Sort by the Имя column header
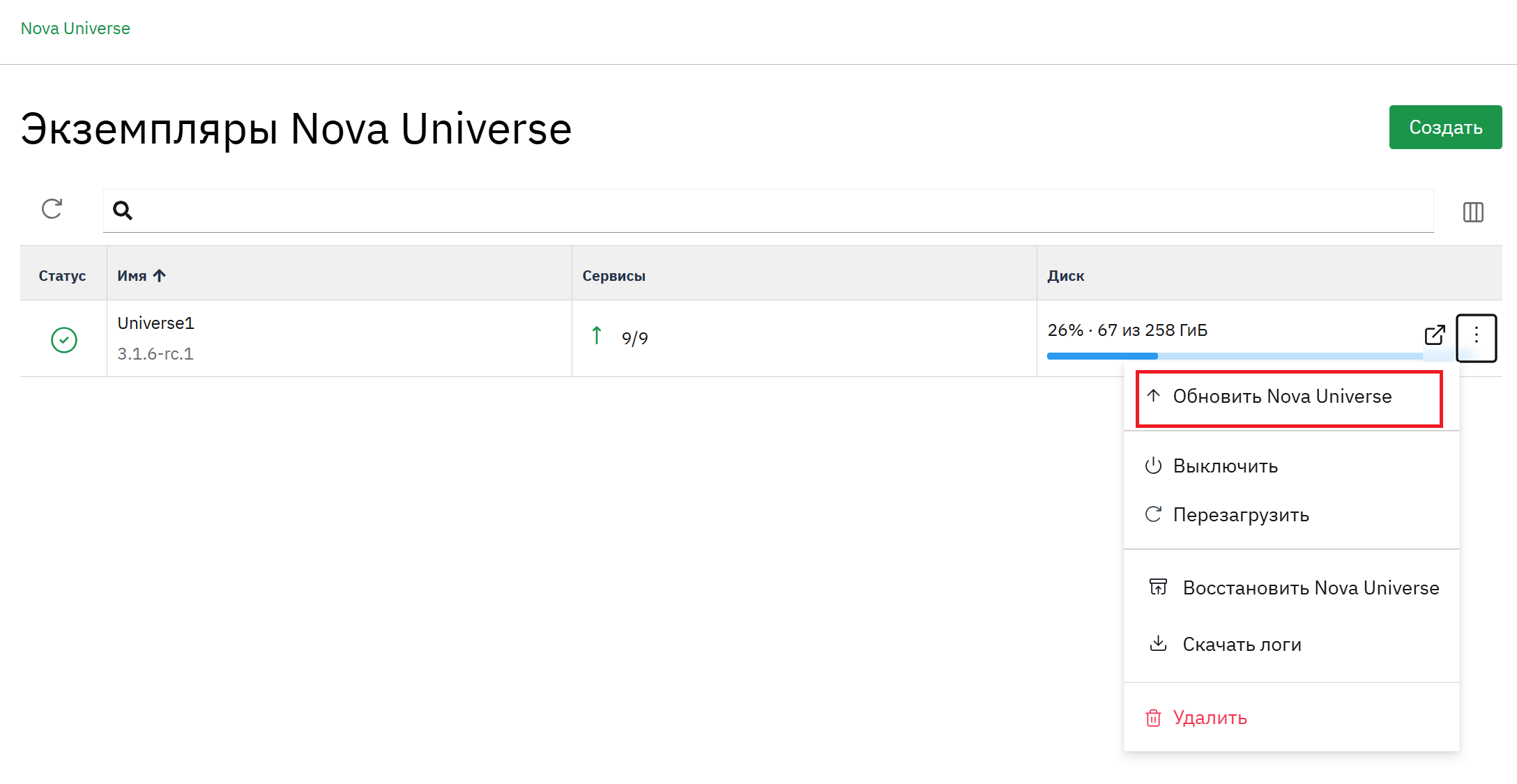The image size is (1517, 784). click(132, 276)
